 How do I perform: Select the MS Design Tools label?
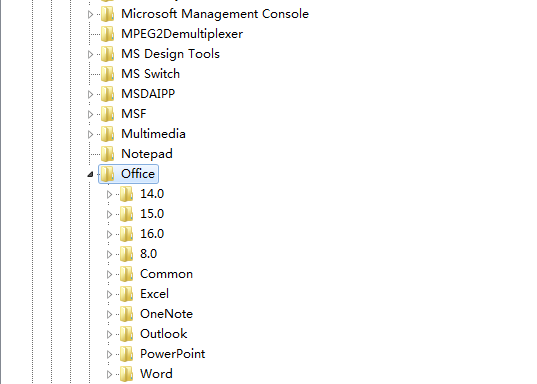[171, 54]
